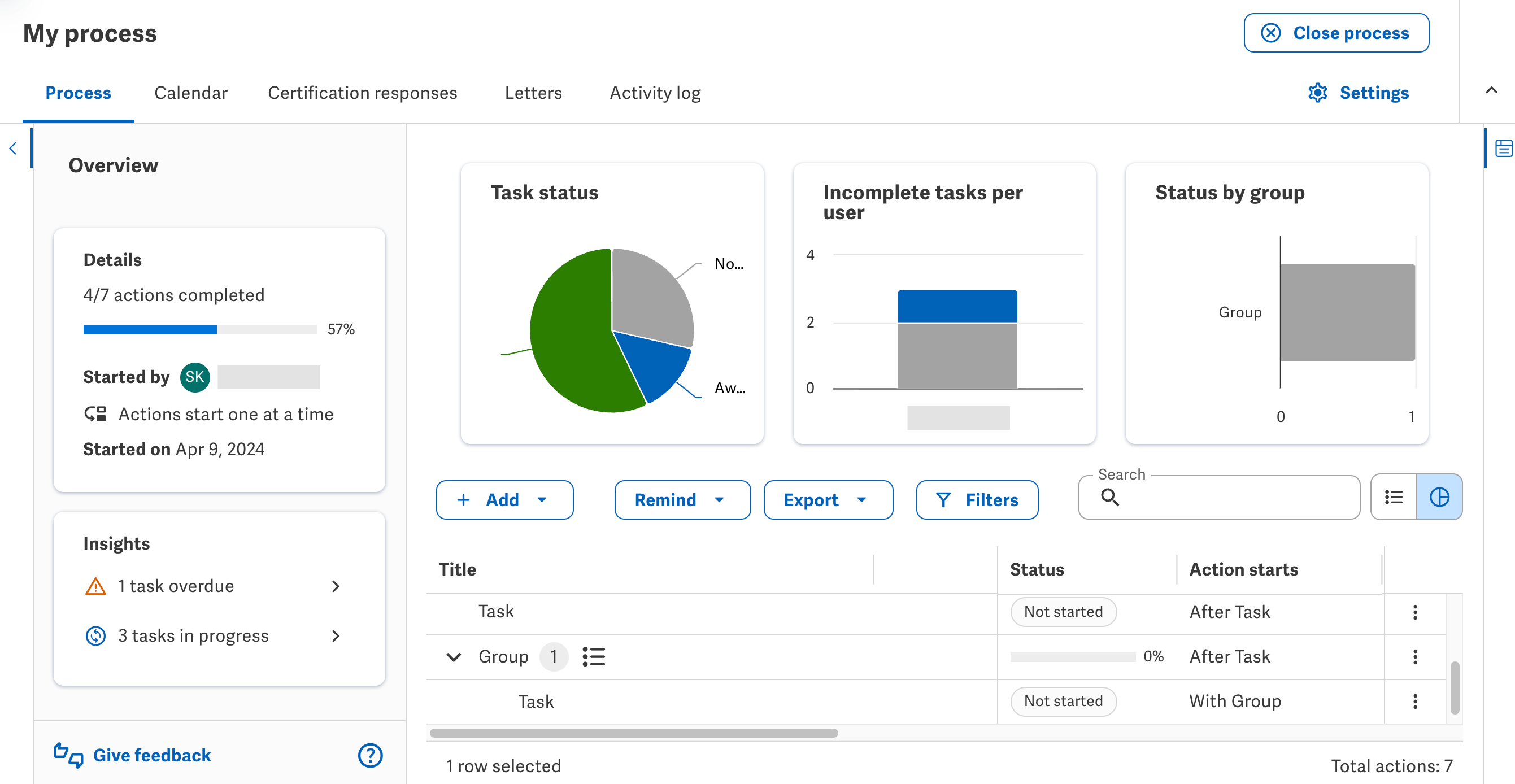Click the Actions start one at a time icon
This screenshot has height=784, width=1515.
click(95, 414)
